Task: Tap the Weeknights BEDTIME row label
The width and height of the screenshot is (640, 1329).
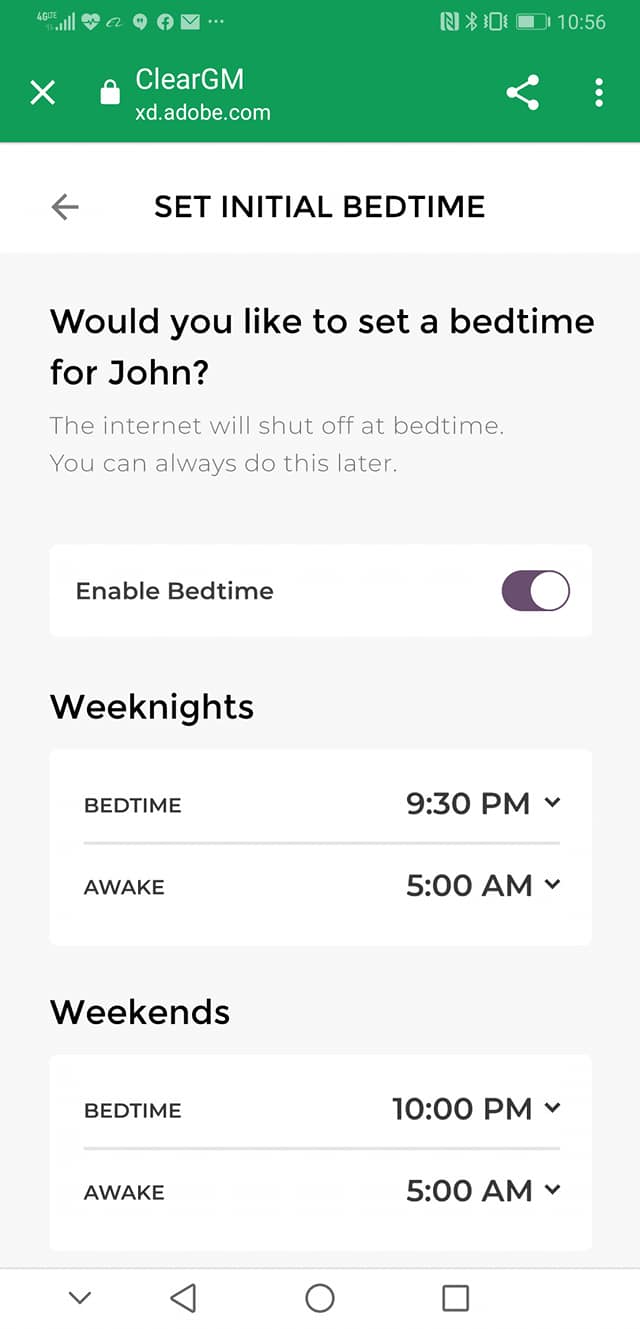Action: point(133,805)
